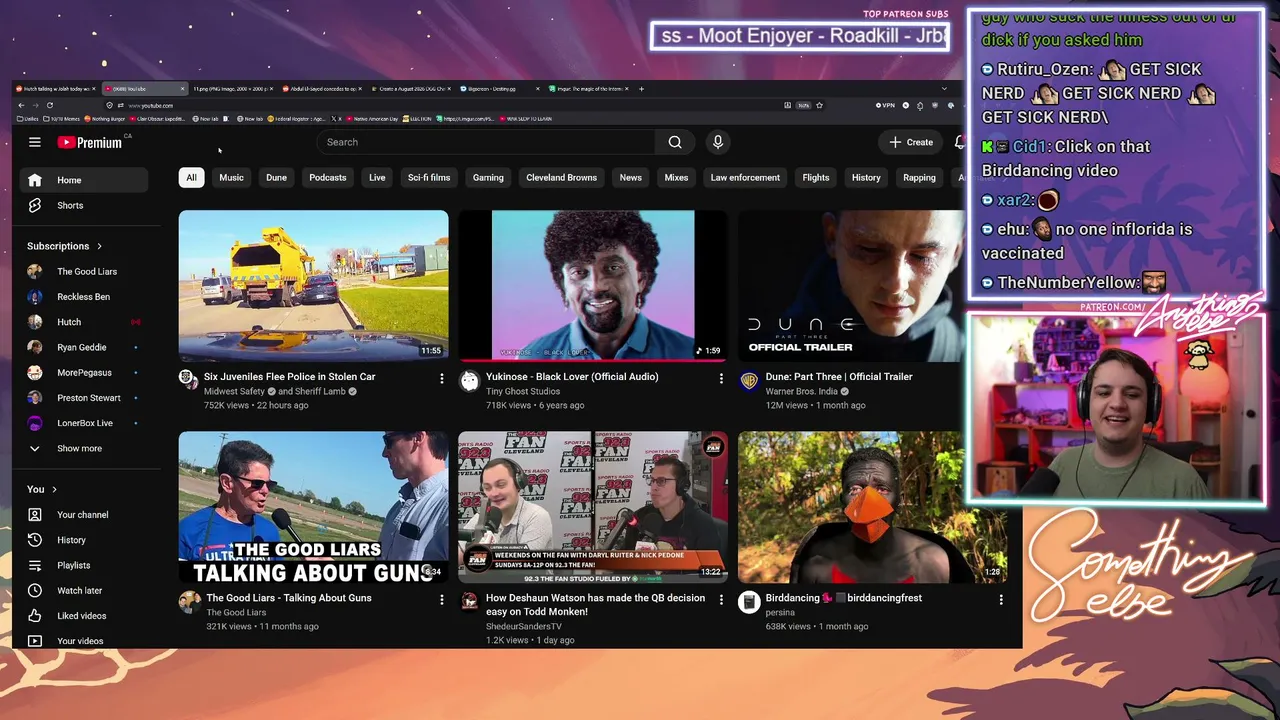Click the ShedeurSandersTV channel avatar
This screenshot has width=1280, height=720.
[469, 600]
